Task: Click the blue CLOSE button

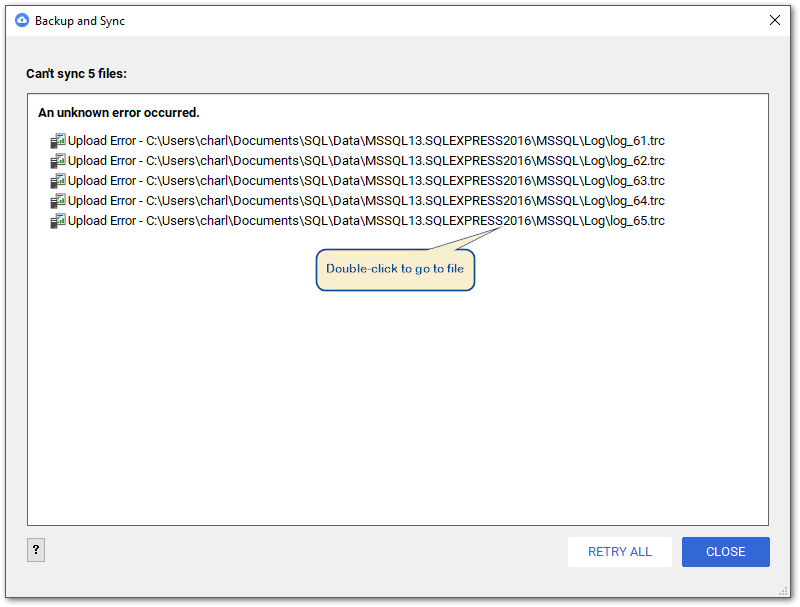Action: [726, 552]
